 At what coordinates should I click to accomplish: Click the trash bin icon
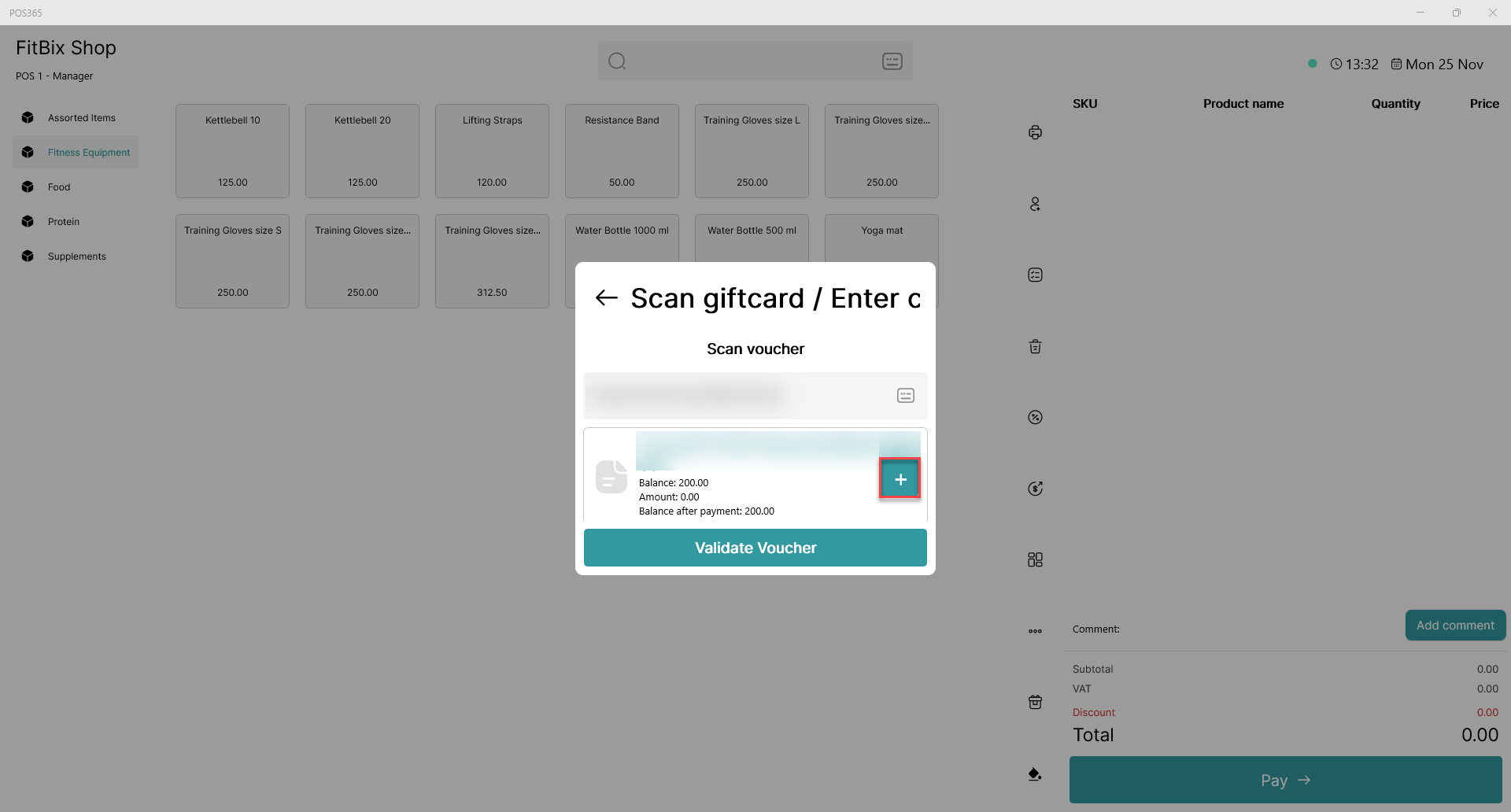click(1035, 346)
